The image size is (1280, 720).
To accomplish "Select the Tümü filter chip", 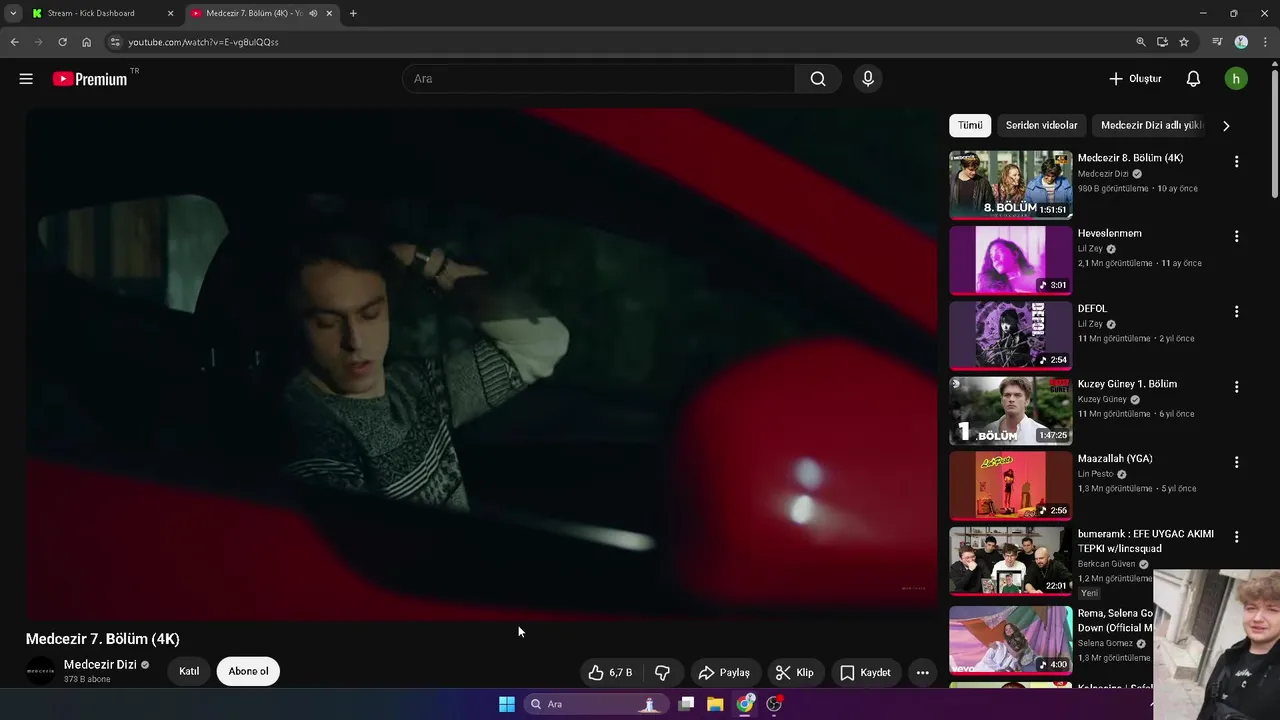I will [970, 125].
